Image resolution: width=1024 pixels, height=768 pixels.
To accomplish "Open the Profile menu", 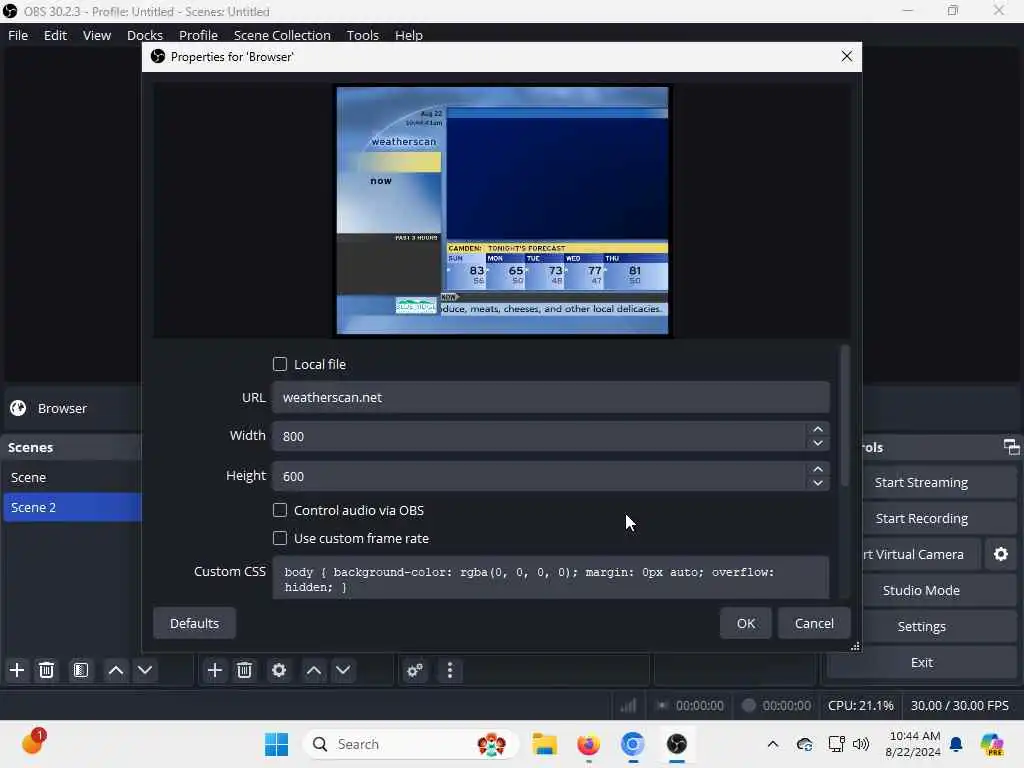I will coord(198,35).
